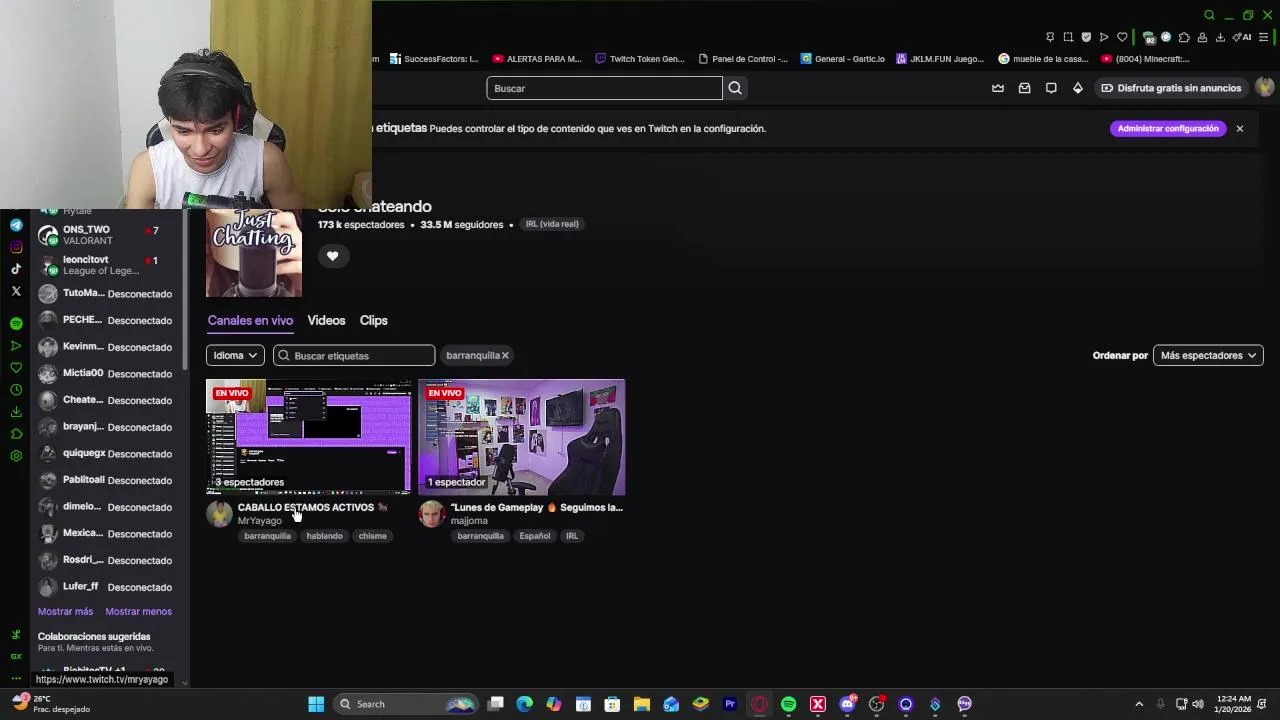
Task: Click the browser toolbar snapshot icon
Action: [1068, 37]
